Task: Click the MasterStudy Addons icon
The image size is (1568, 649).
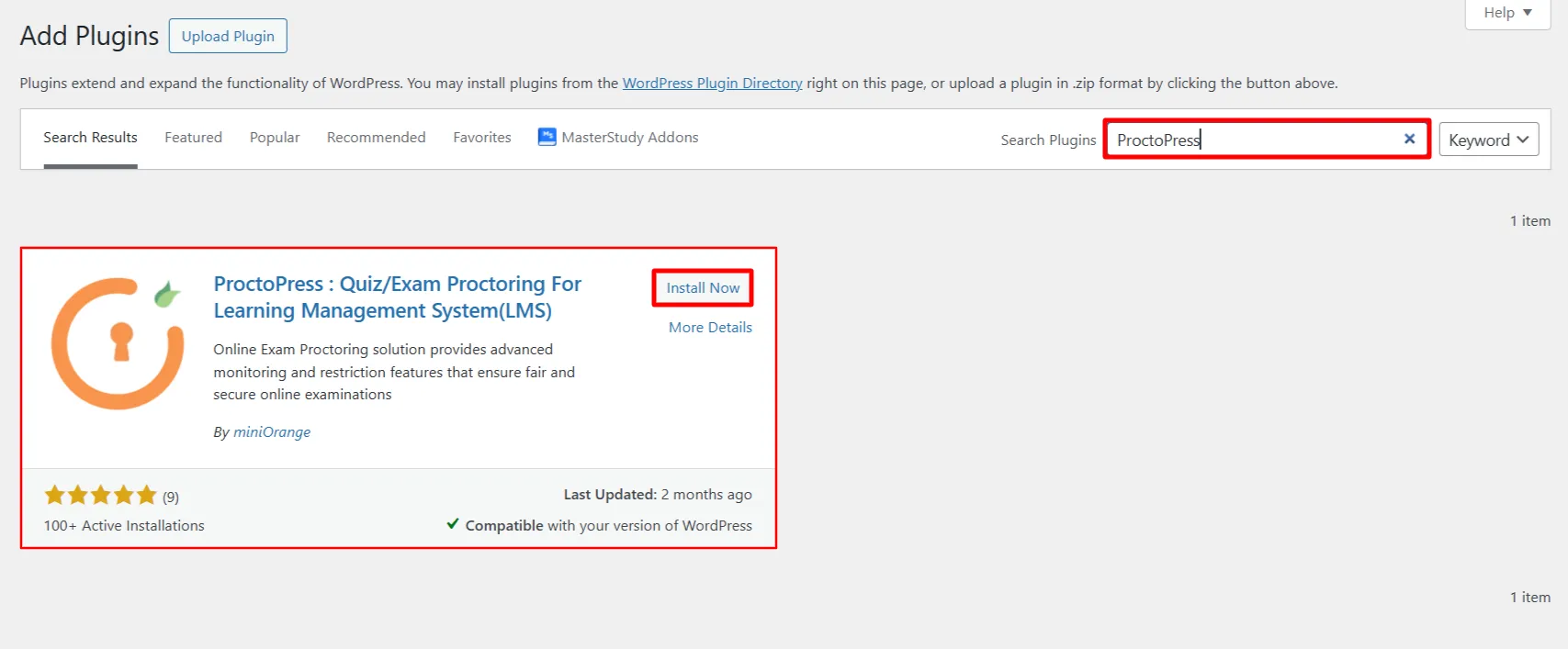Action: click(x=547, y=137)
